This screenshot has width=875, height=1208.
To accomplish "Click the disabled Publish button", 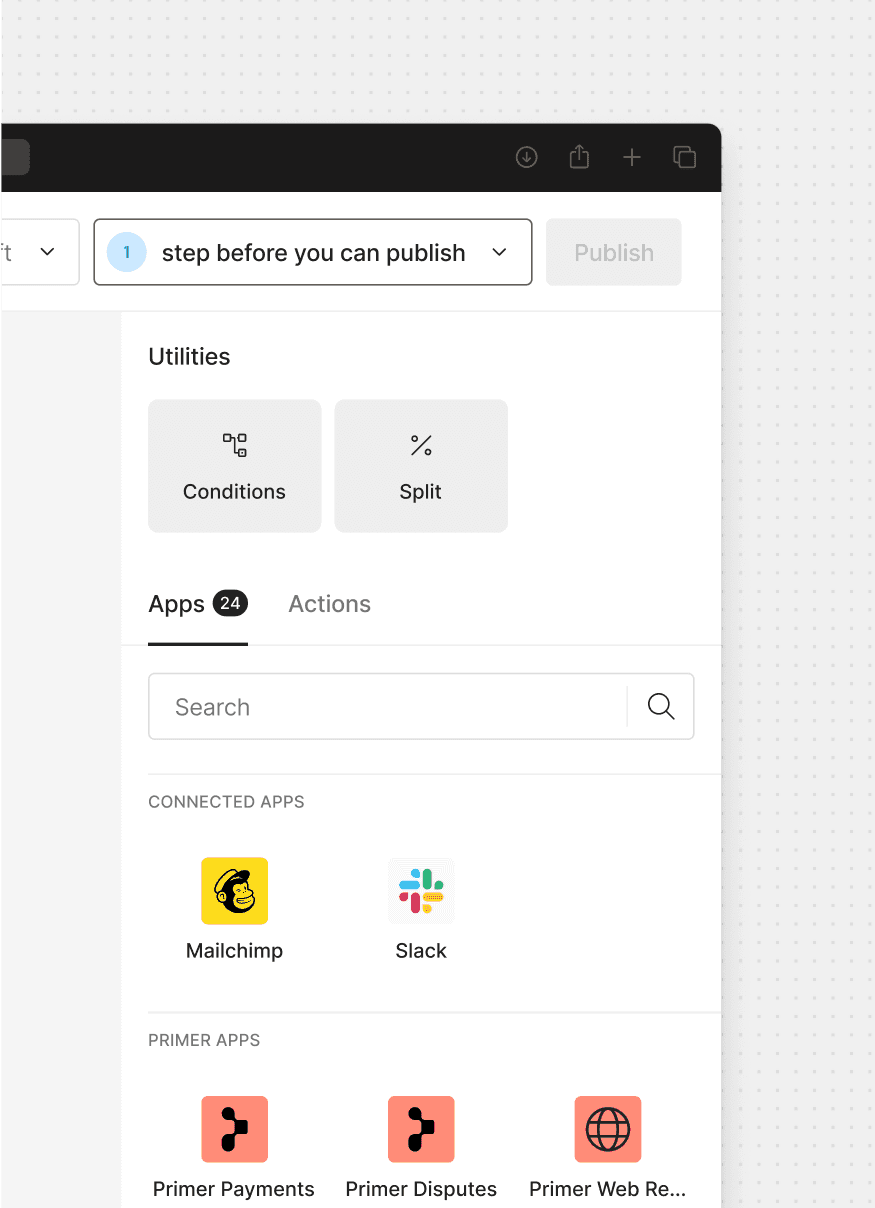I will pyautogui.click(x=614, y=253).
